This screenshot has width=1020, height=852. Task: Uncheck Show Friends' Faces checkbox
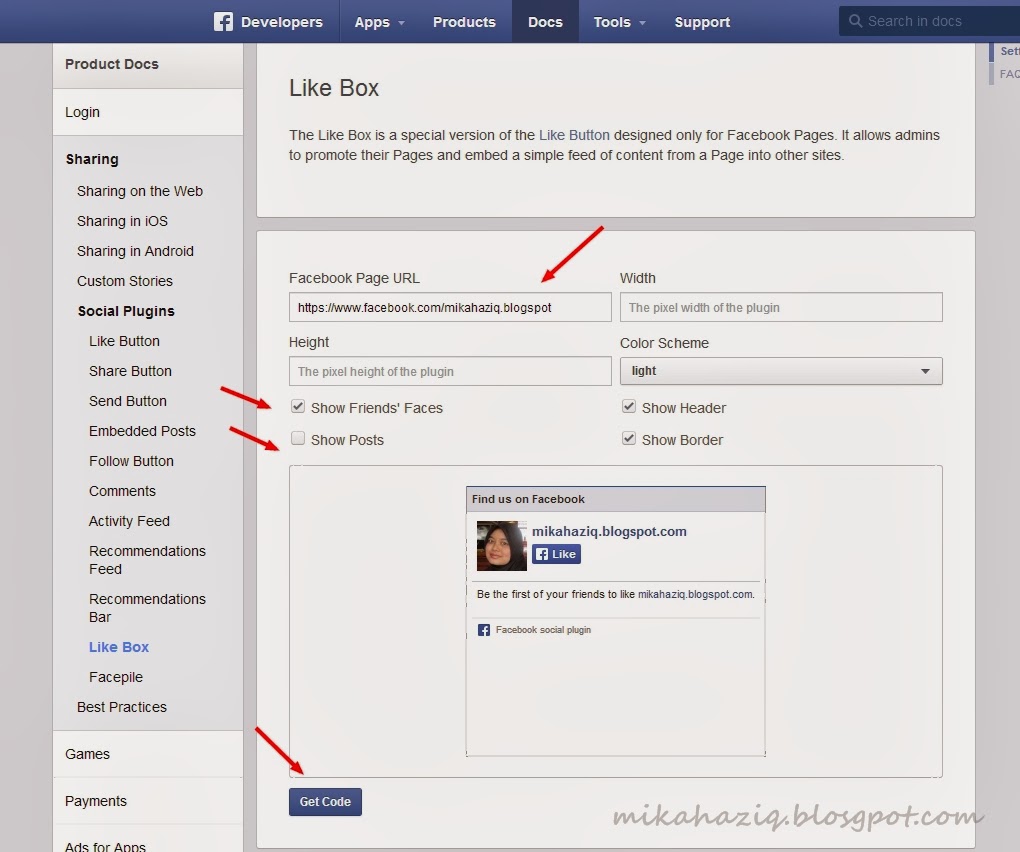pos(298,406)
